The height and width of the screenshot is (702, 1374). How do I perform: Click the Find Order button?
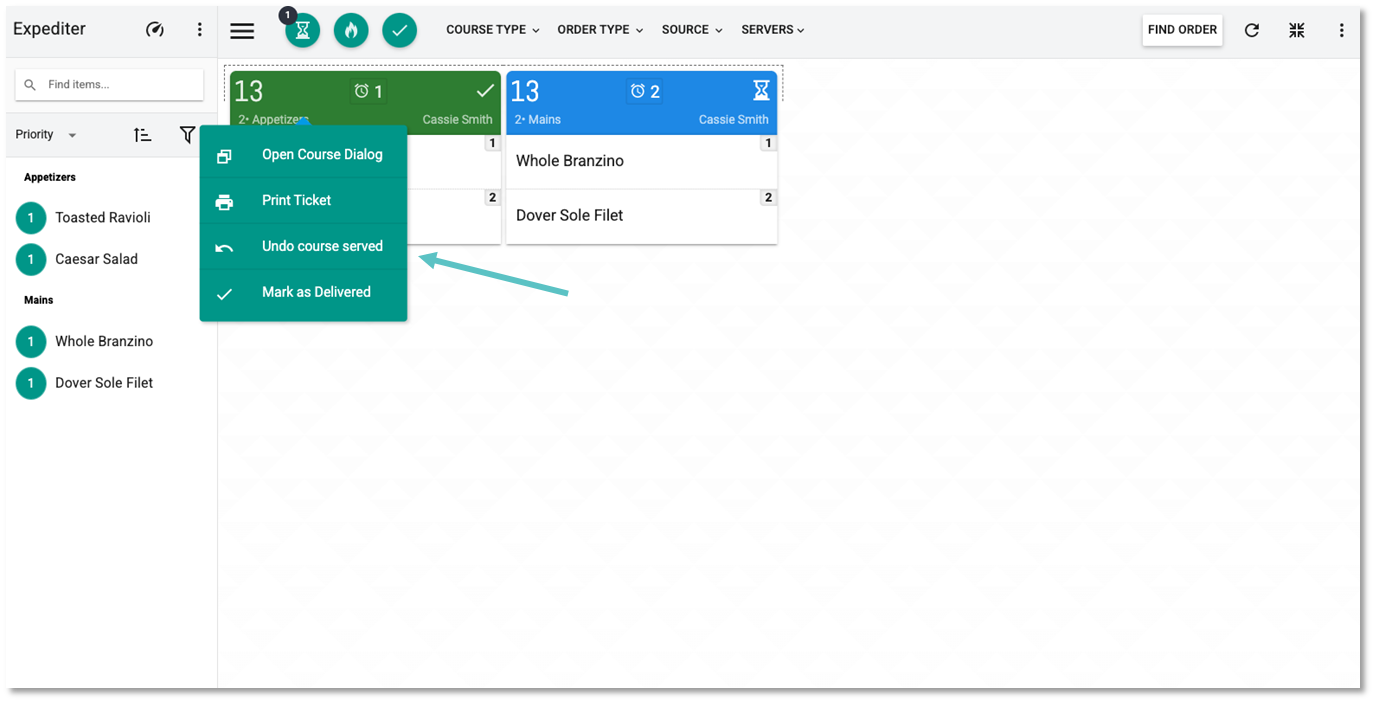pyautogui.click(x=1182, y=30)
